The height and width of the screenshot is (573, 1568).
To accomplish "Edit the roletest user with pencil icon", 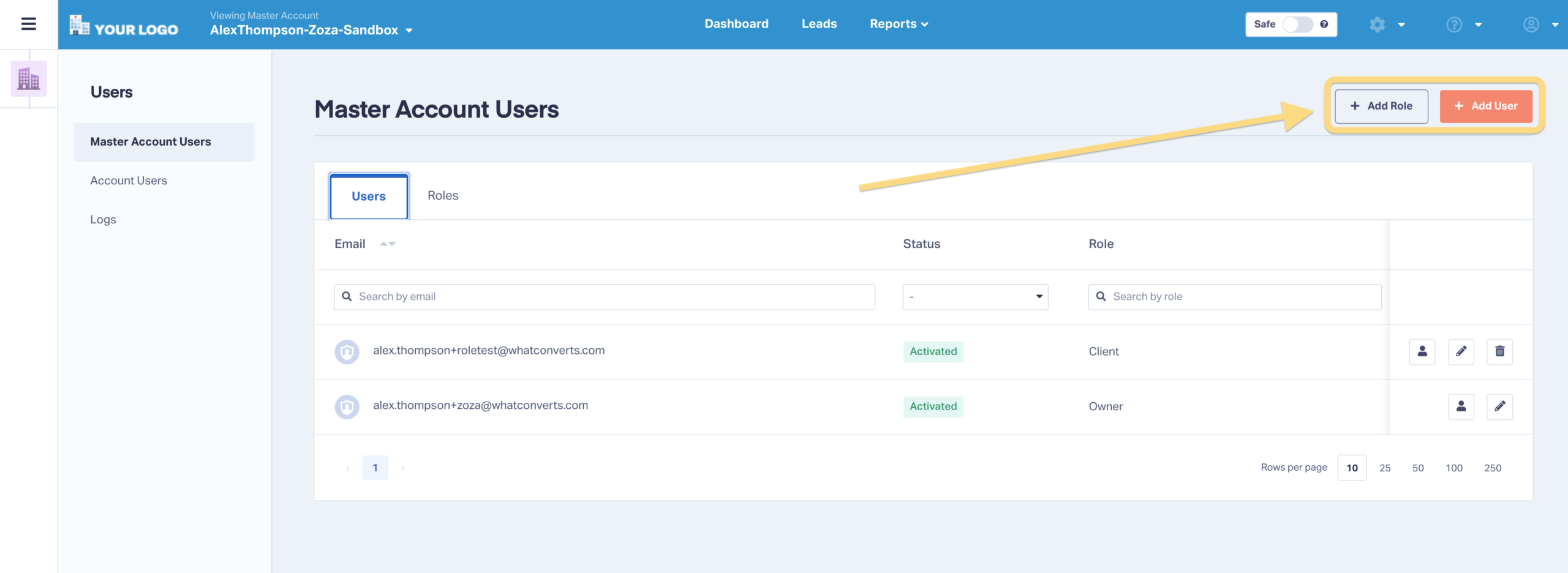I will click(1461, 351).
